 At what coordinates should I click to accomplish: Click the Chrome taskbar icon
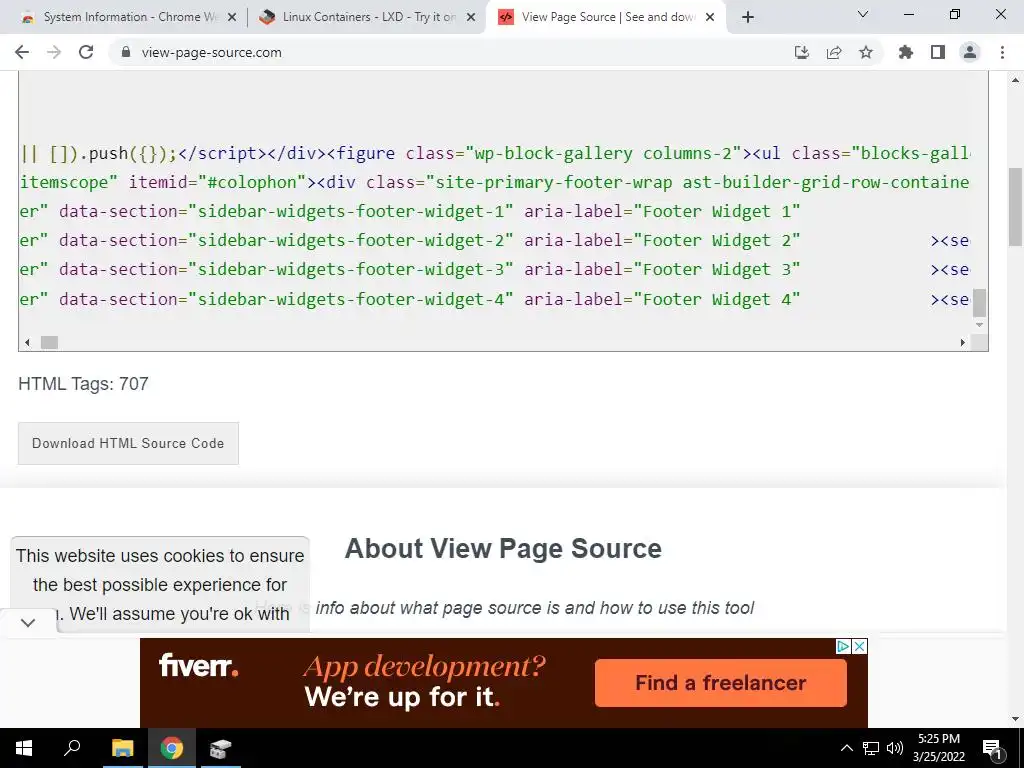[x=172, y=748]
